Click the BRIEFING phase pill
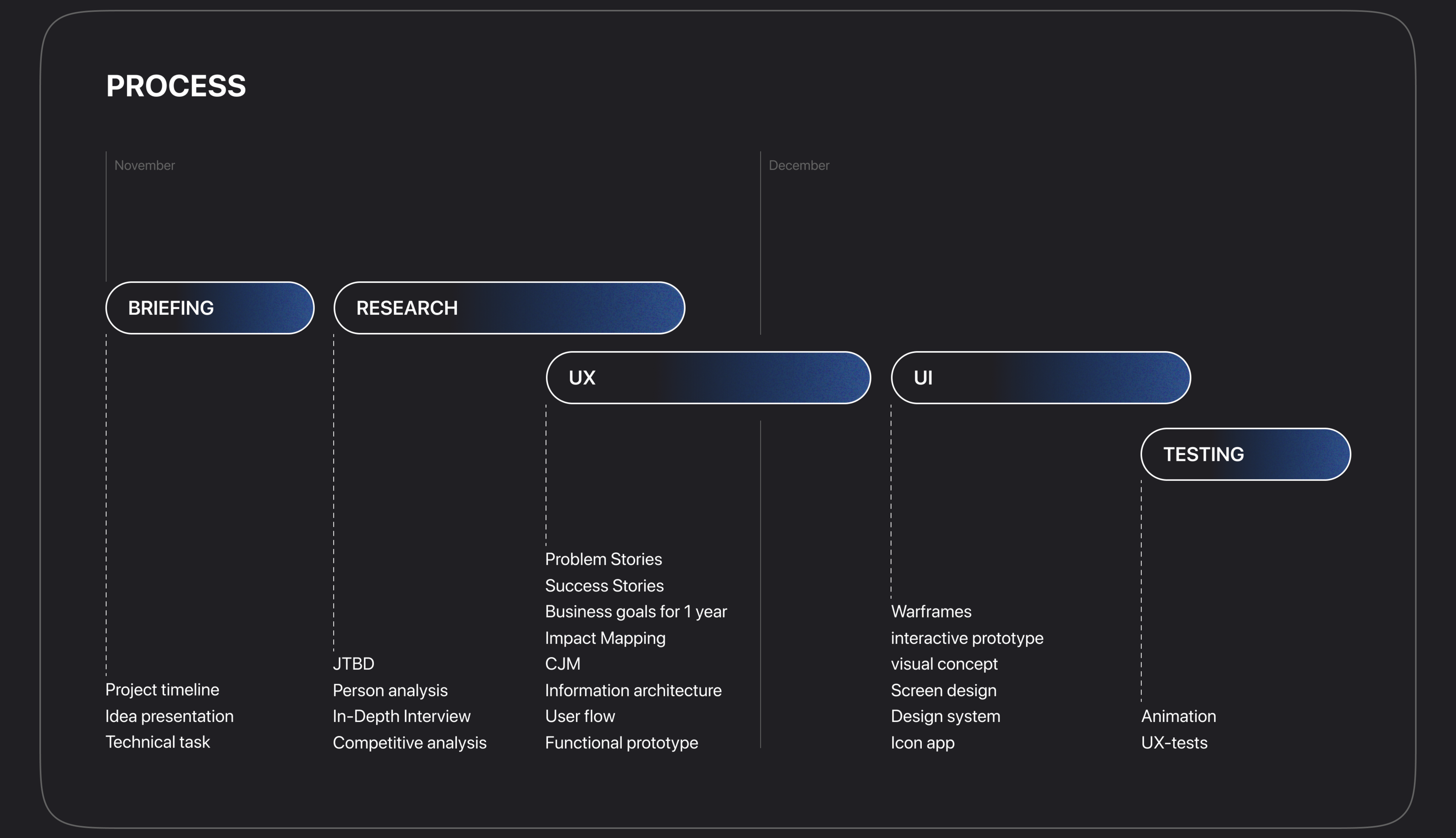This screenshot has height=838, width=1456. [x=209, y=308]
